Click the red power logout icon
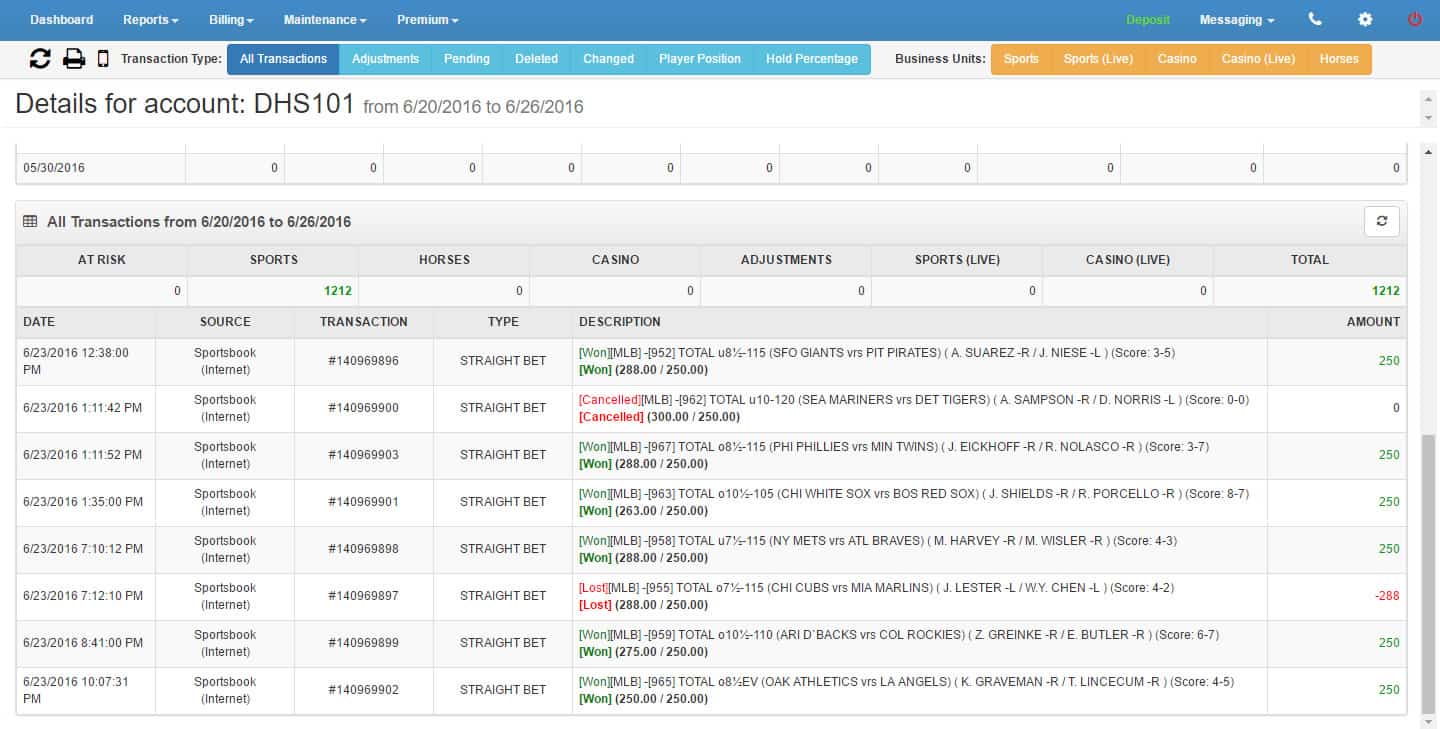Viewport: 1440px width, 729px height. 1415,19
